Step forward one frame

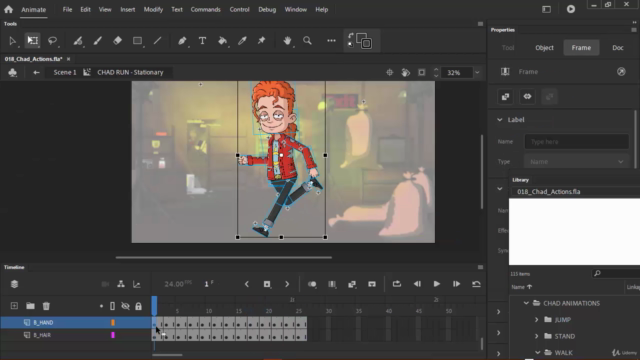click(x=456, y=284)
